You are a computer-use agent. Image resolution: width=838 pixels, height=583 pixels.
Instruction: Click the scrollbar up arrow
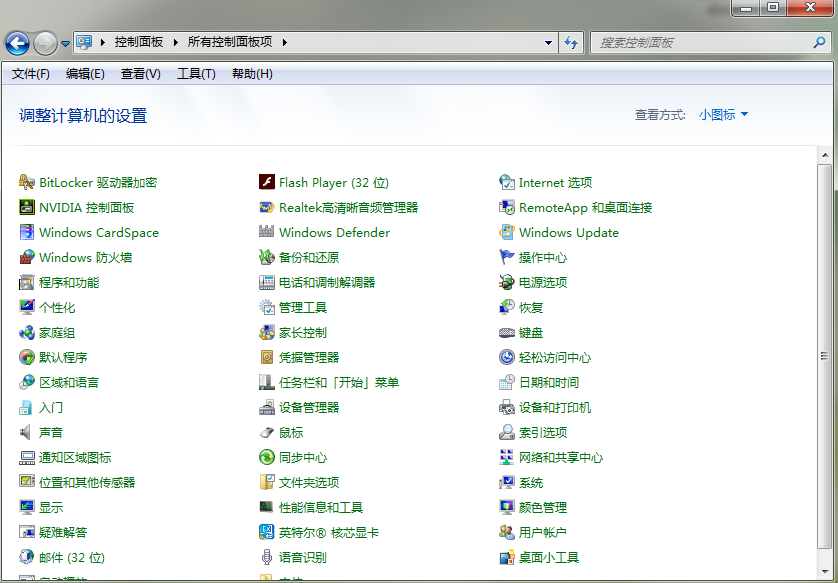click(x=825, y=155)
